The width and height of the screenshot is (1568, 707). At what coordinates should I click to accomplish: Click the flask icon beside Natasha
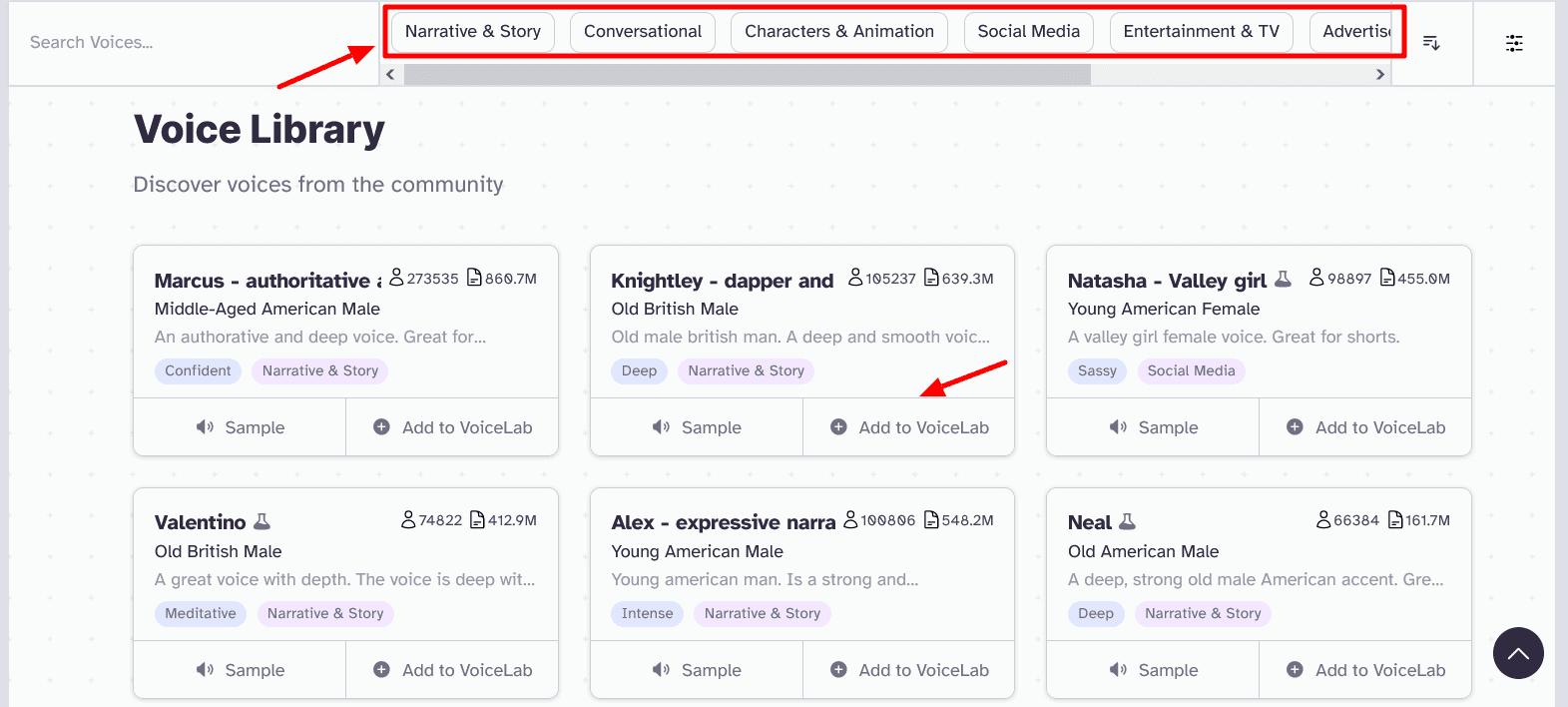point(1284,279)
